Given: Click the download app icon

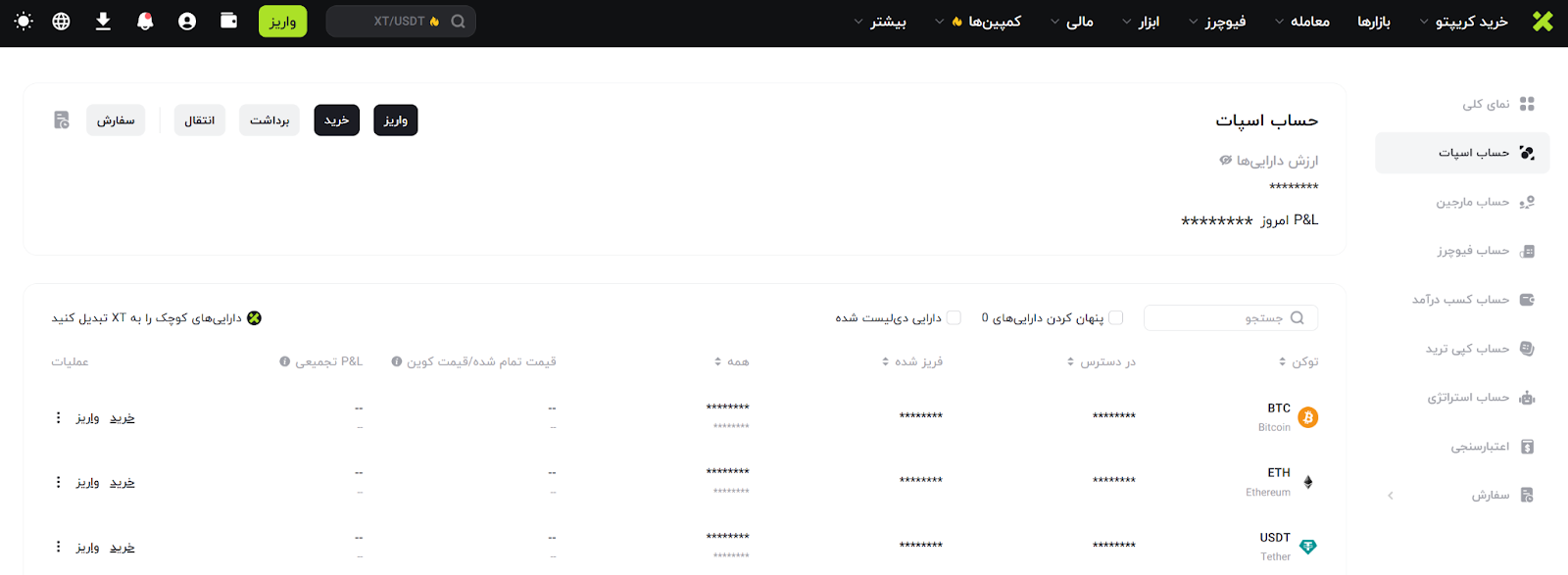Looking at the screenshot, I should click(103, 22).
